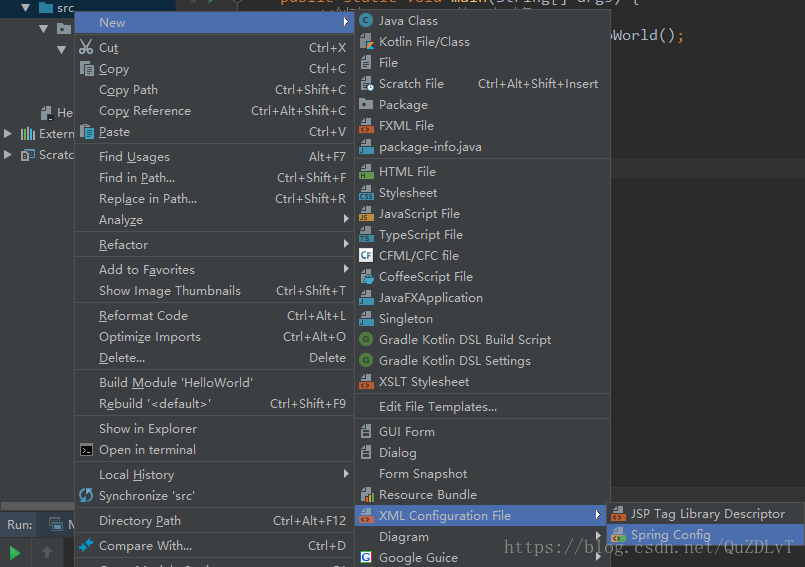
Task: Click the CoffeeScript File icon
Action: [366, 277]
